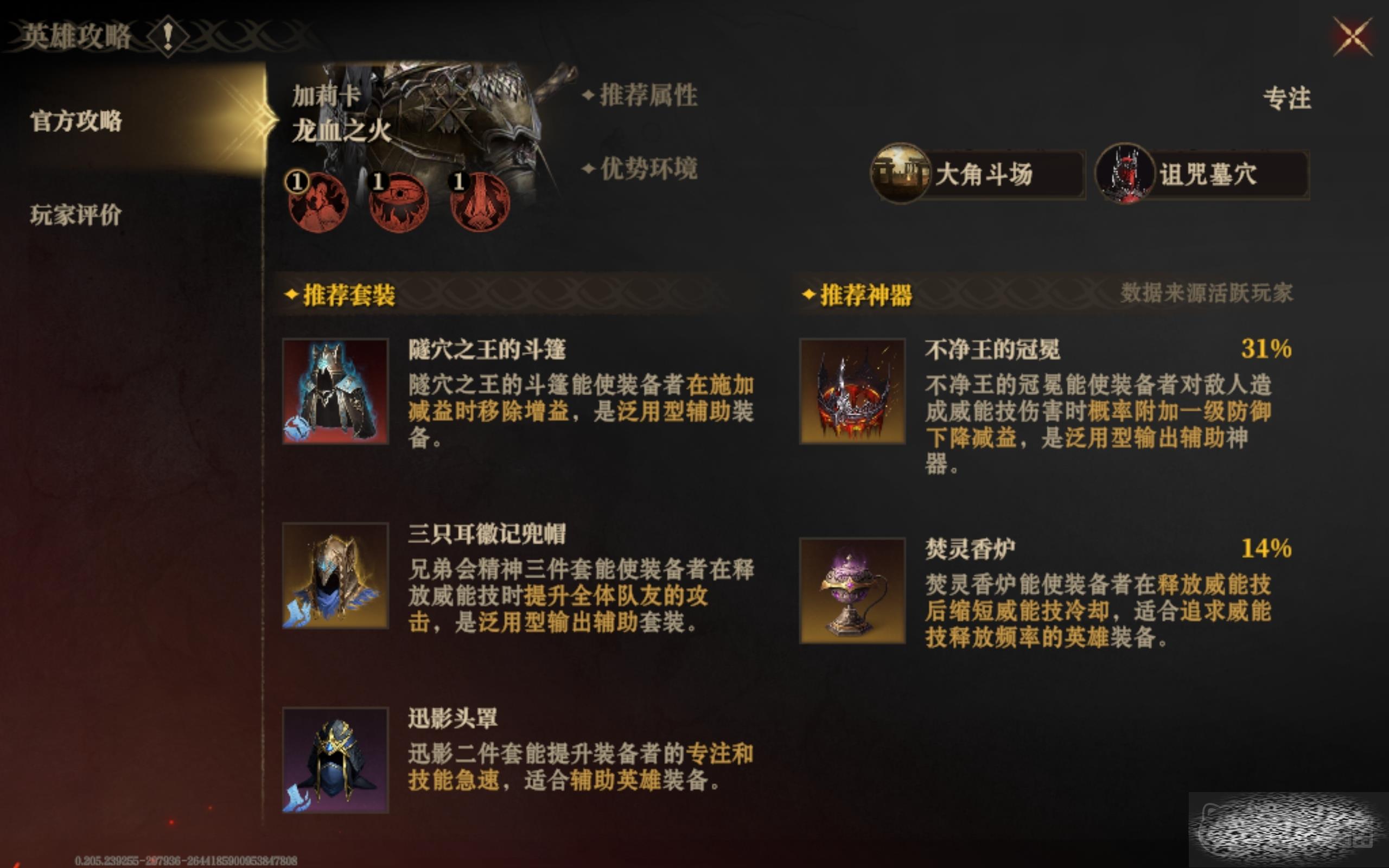Click the 31% usage rate value
1389x868 pixels.
(1266, 348)
